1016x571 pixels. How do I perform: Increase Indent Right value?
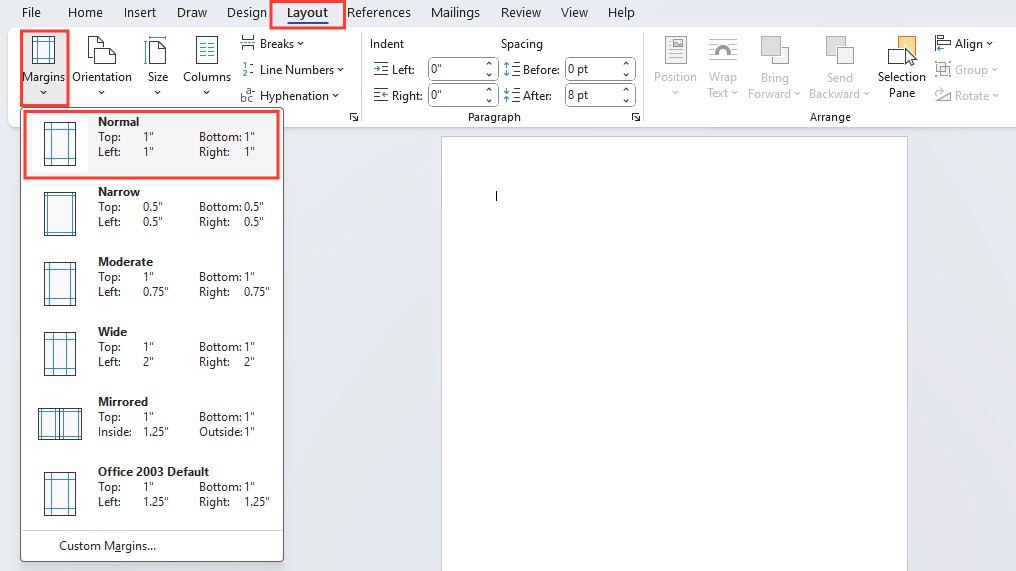click(x=489, y=90)
